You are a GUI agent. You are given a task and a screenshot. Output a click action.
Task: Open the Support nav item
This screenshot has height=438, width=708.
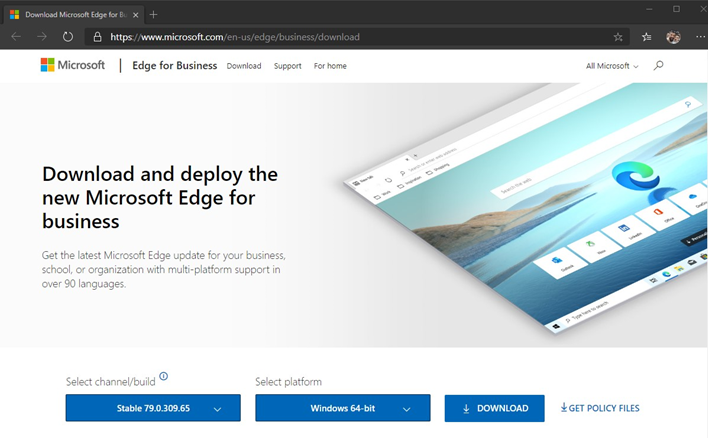[x=288, y=66]
